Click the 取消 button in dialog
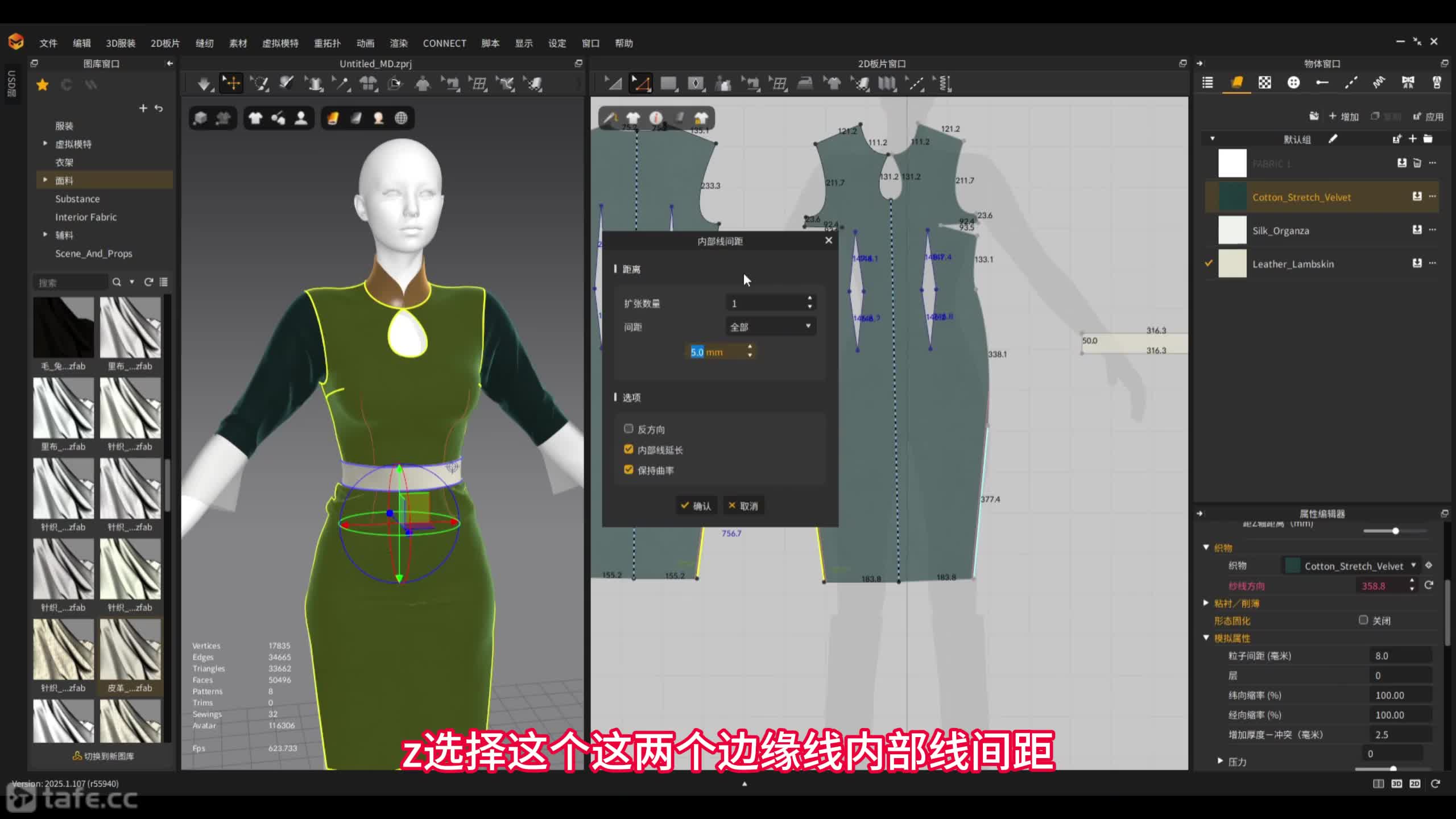 [x=743, y=506]
